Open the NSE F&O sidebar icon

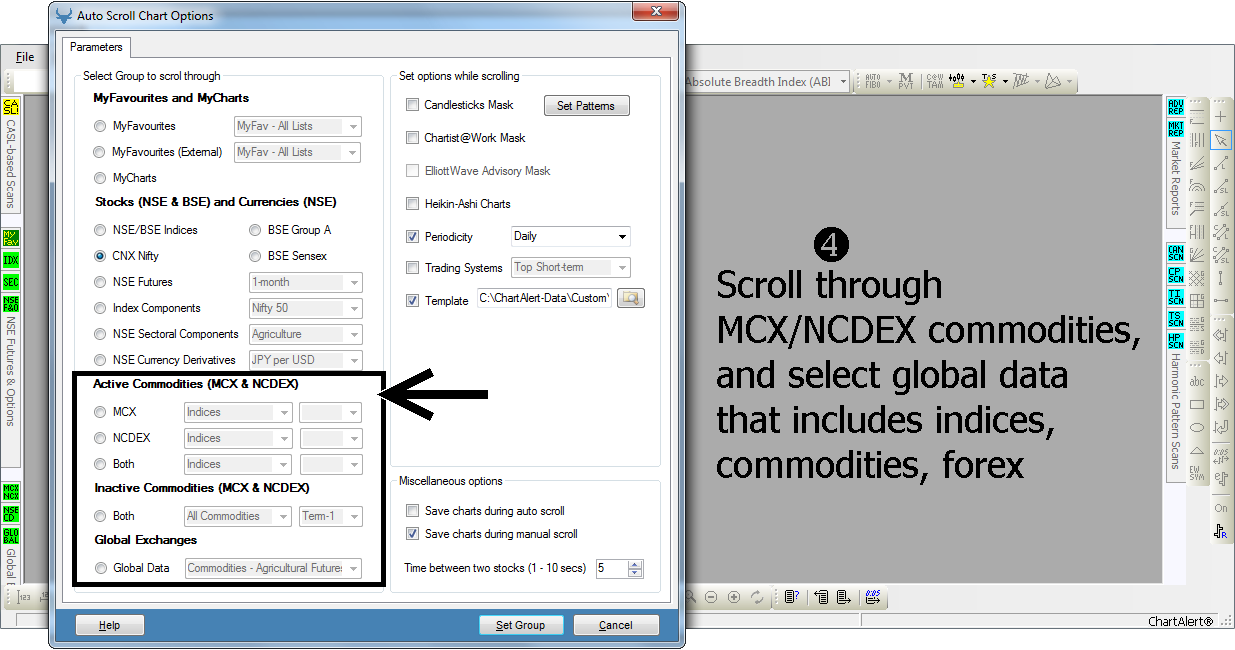point(12,303)
